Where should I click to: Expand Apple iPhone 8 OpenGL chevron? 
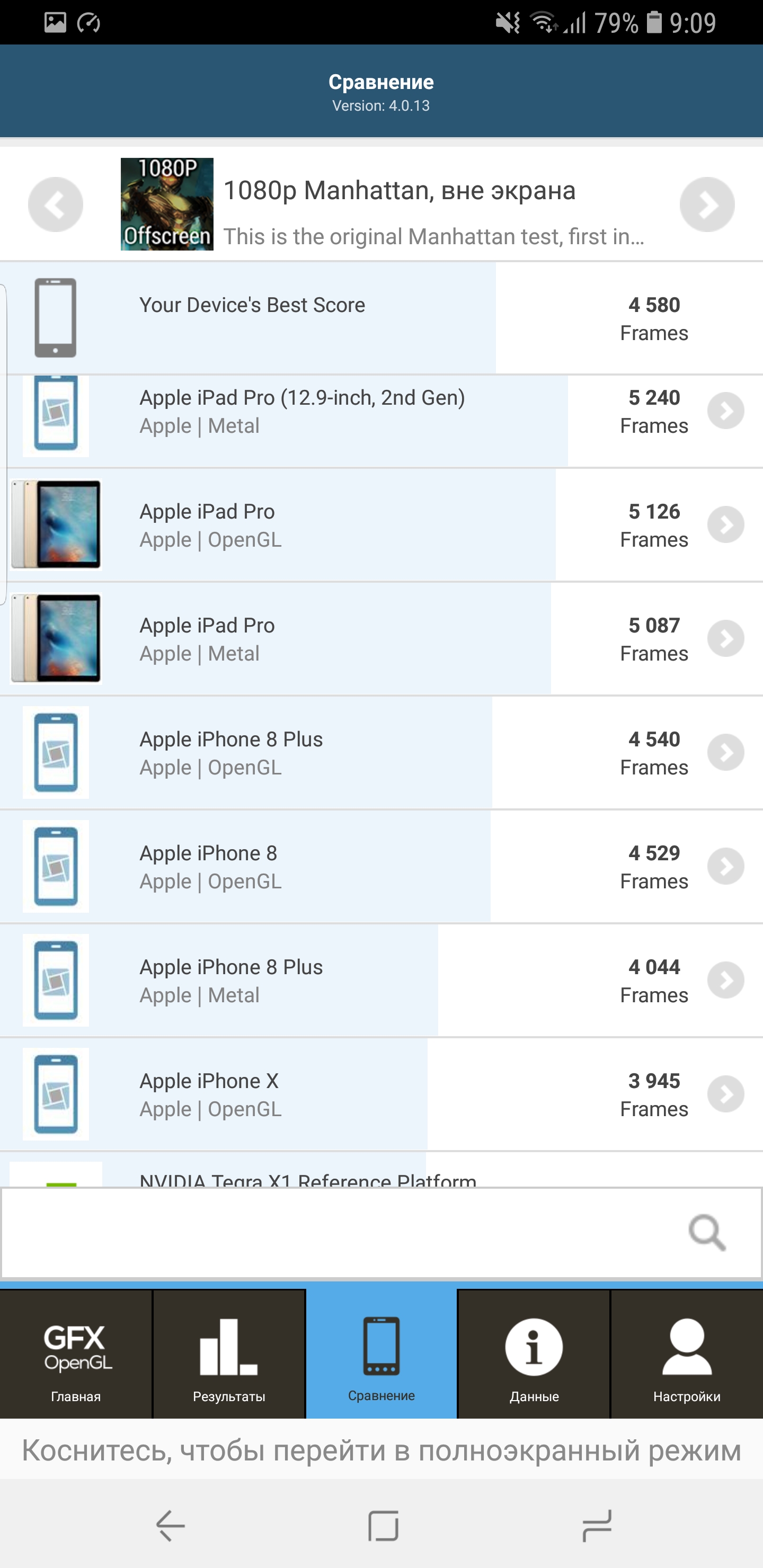(725, 867)
